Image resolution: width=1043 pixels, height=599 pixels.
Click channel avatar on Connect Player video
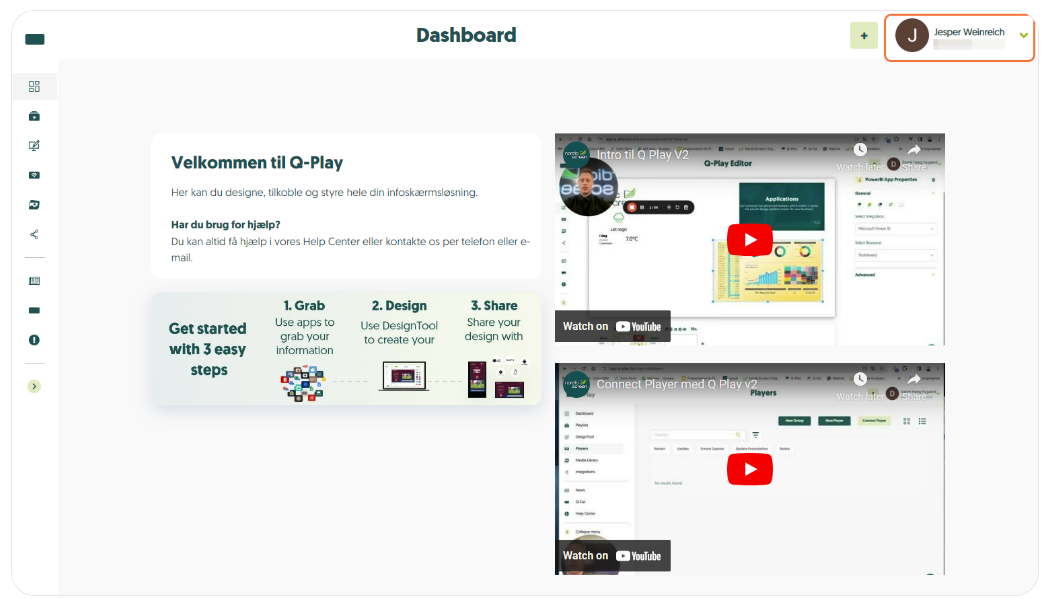(576, 384)
